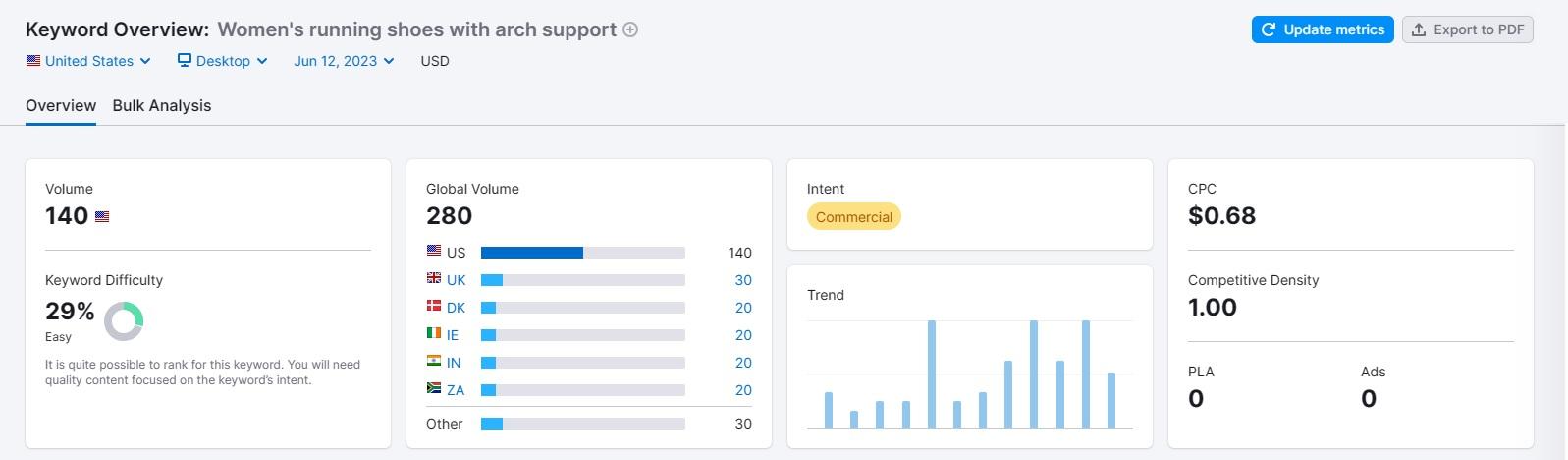Open the UK volume link showing 30
This screenshot has width=1568, height=460.
(743, 280)
